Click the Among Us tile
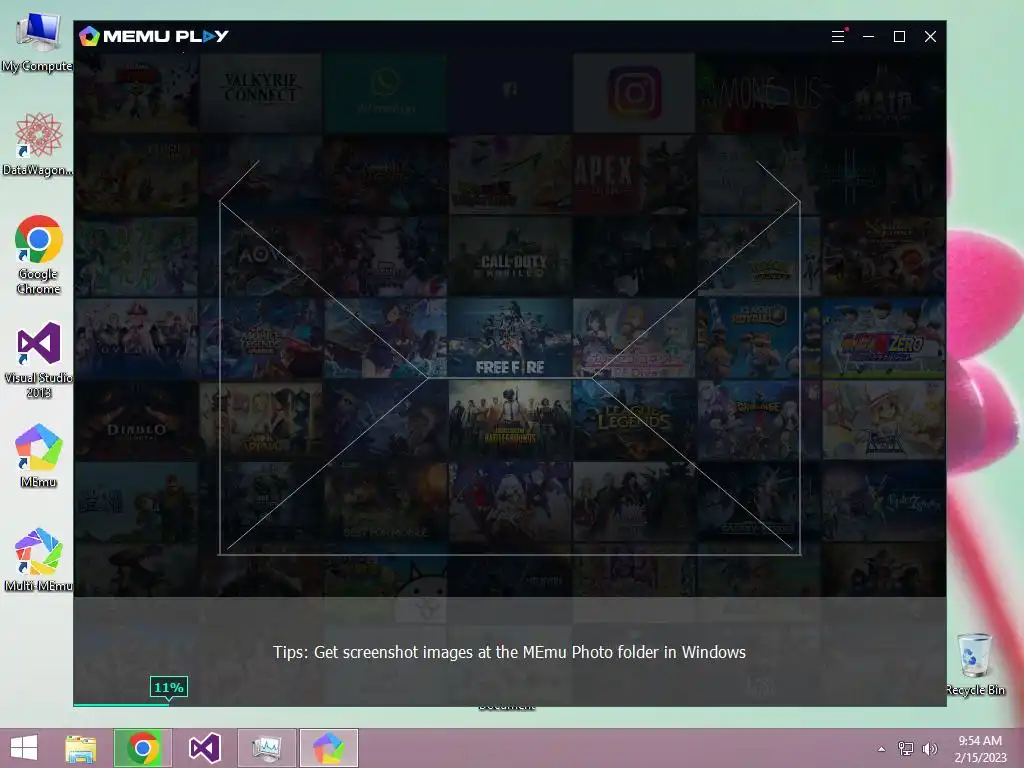This screenshot has width=1024, height=768. click(760, 92)
